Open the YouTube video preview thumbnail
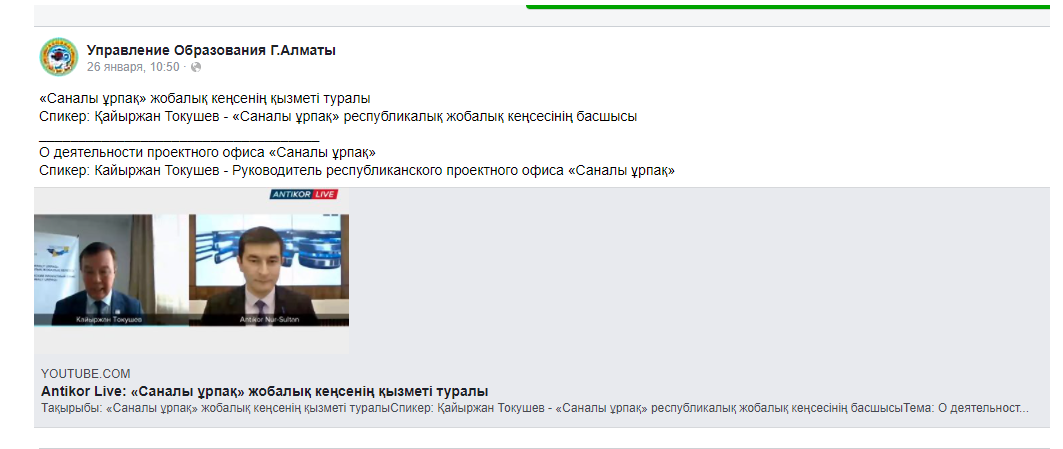 click(x=192, y=270)
